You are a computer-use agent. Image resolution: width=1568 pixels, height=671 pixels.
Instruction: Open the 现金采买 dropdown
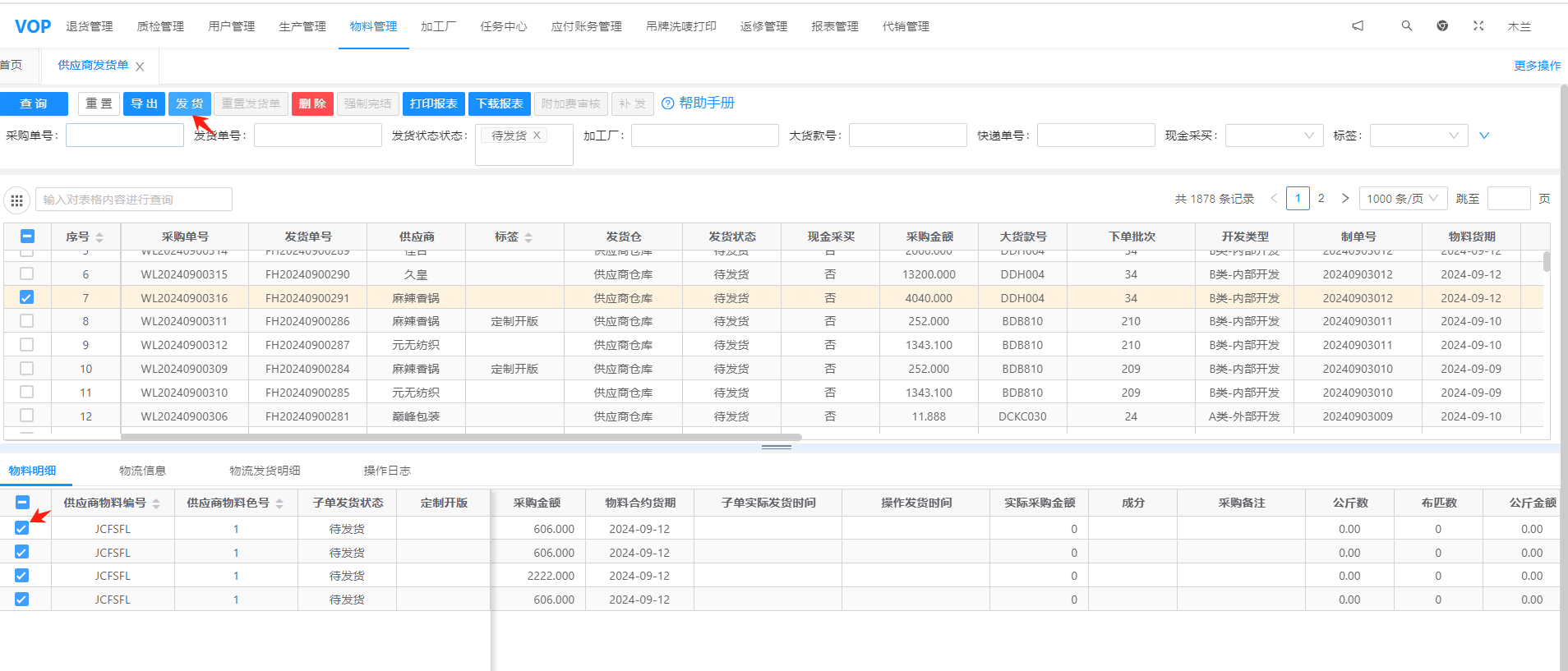point(1274,136)
